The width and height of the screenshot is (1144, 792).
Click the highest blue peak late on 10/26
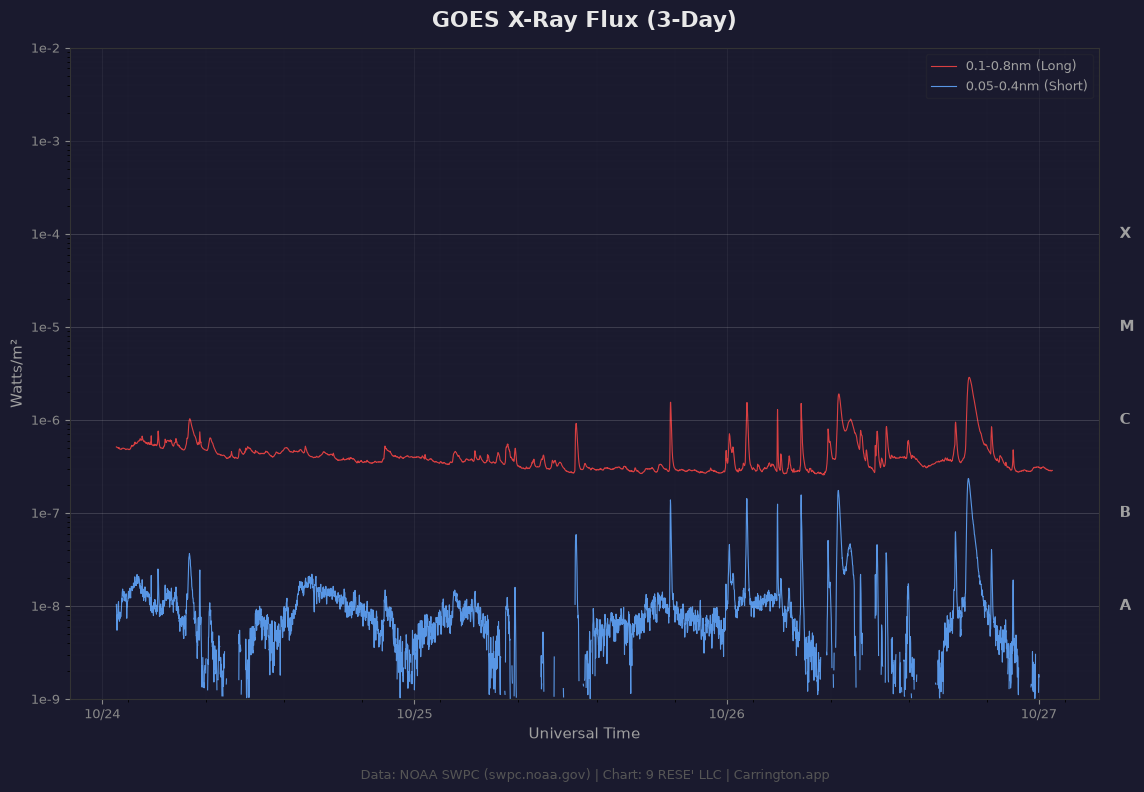968,480
